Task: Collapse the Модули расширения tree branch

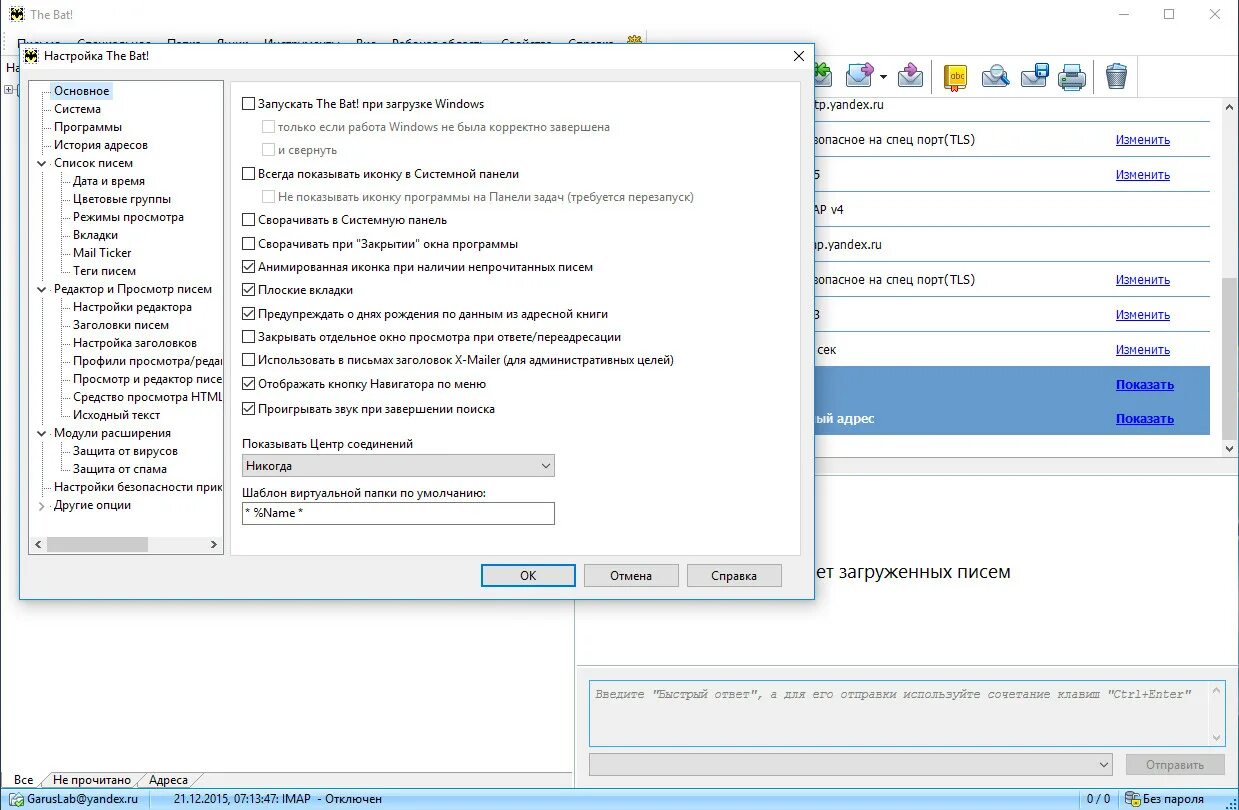Action: pyautogui.click(x=42, y=433)
